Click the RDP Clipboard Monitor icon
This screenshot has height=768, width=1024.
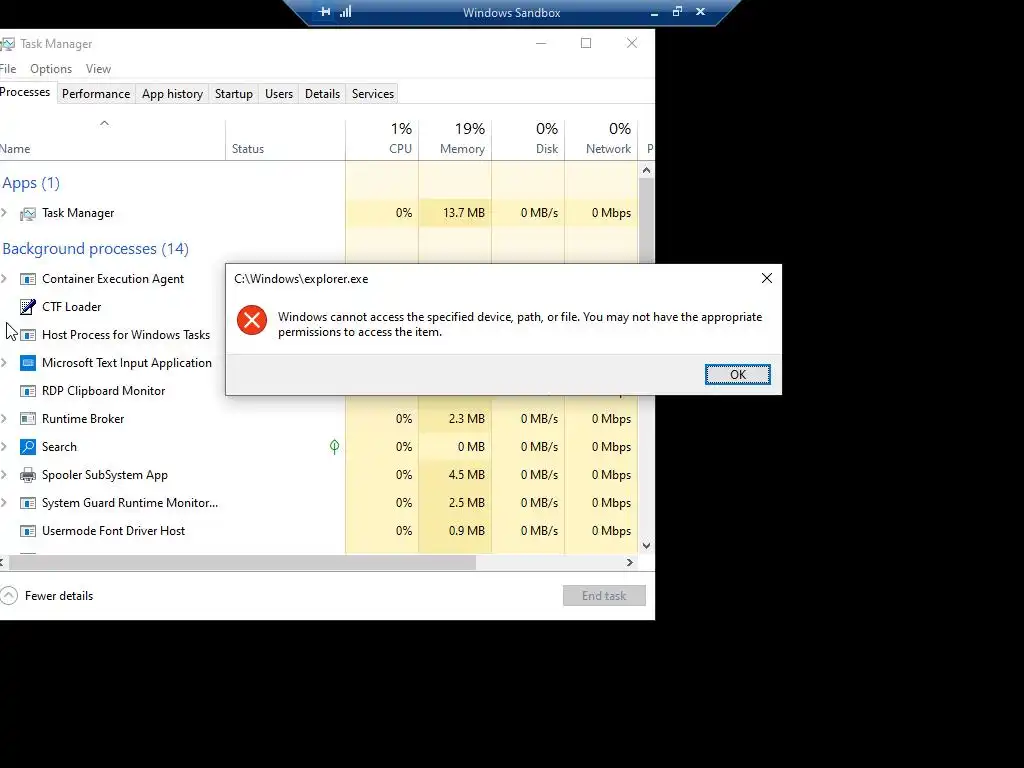tap(27, 391)
